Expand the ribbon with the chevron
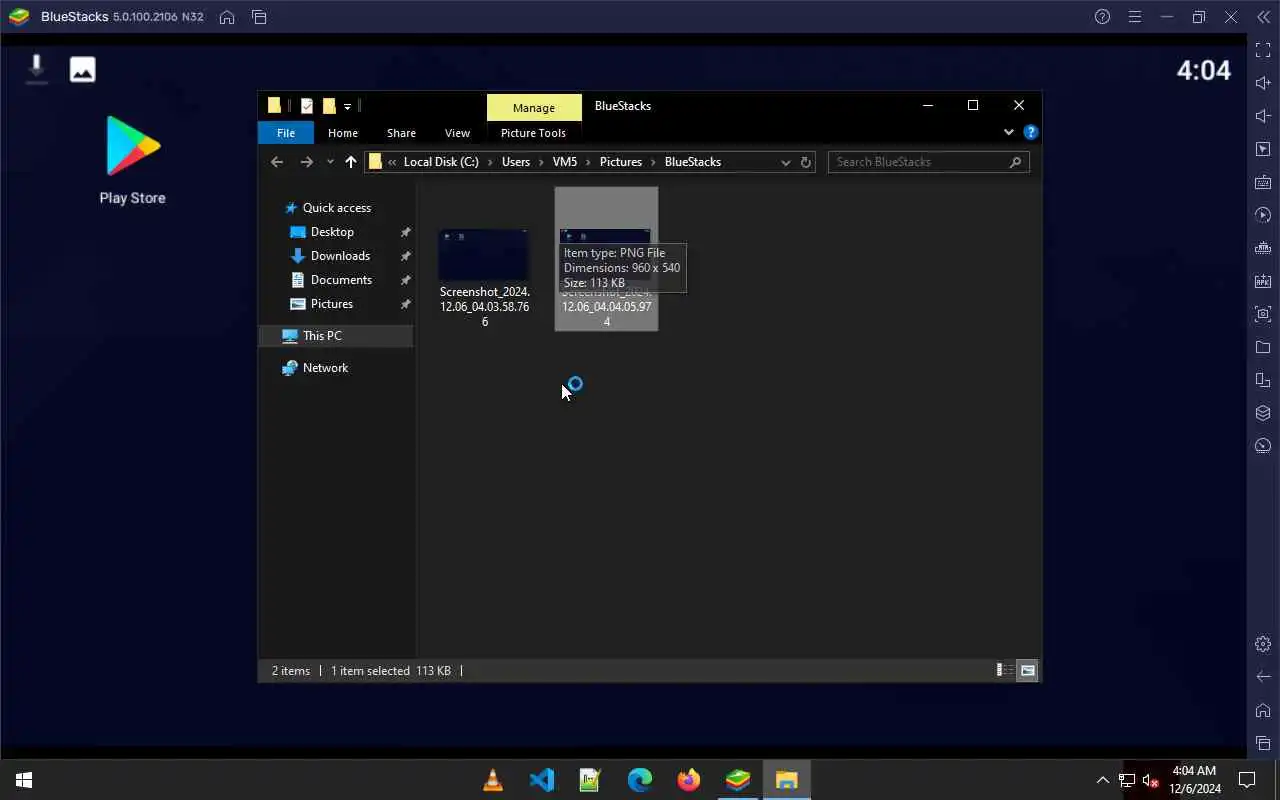The height and width of the screenshot is (800, 1280). pyautogui.click(x=1008, y=132)
